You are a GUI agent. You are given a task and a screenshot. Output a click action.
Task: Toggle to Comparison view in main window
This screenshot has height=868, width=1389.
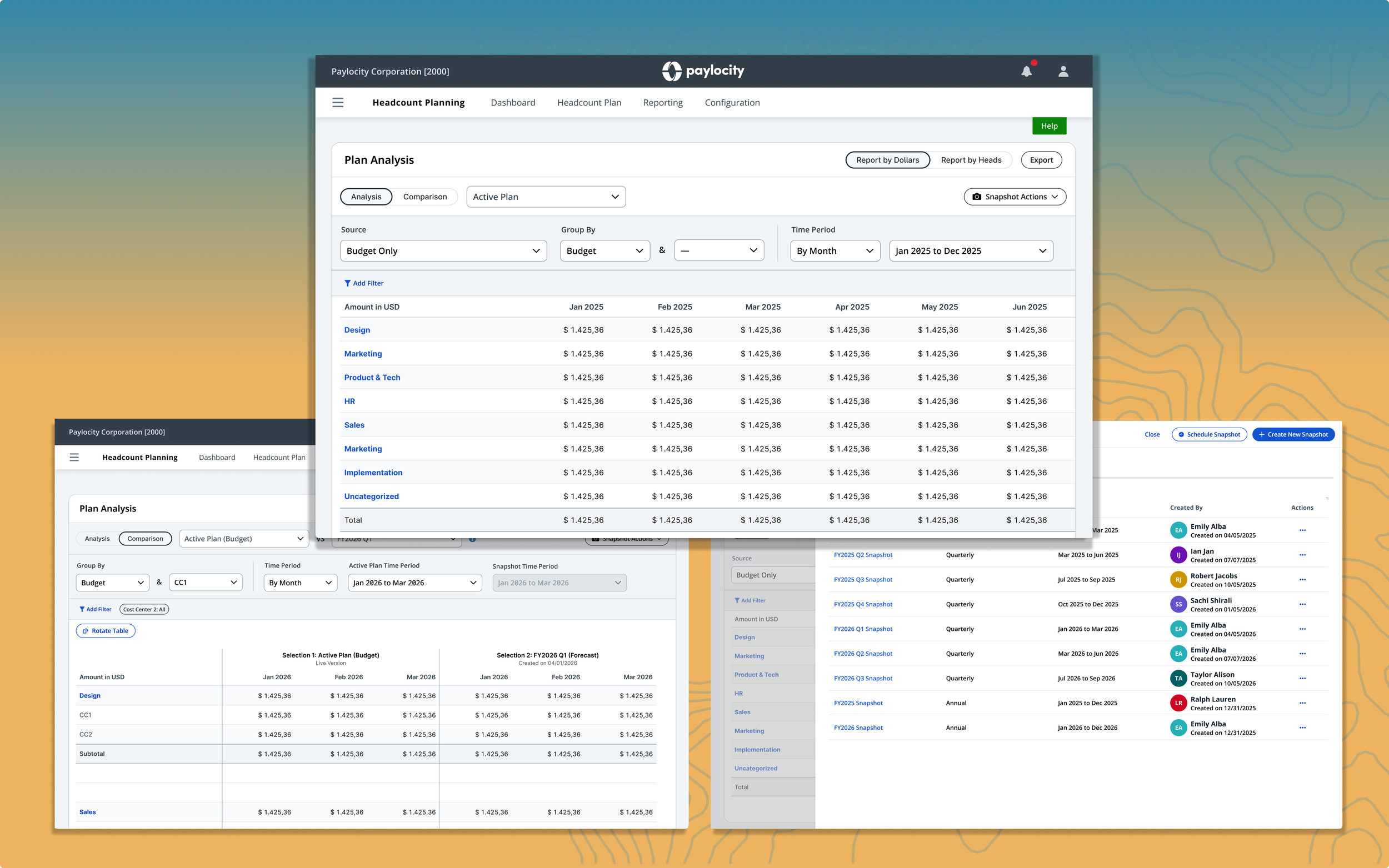coord(425,197)
